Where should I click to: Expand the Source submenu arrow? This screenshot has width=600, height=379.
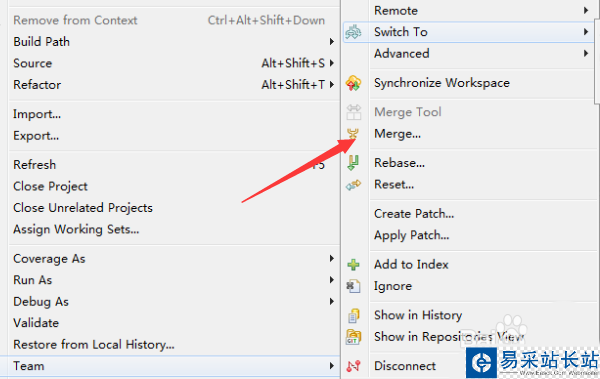pyautogui.click(x=332, y=63)
